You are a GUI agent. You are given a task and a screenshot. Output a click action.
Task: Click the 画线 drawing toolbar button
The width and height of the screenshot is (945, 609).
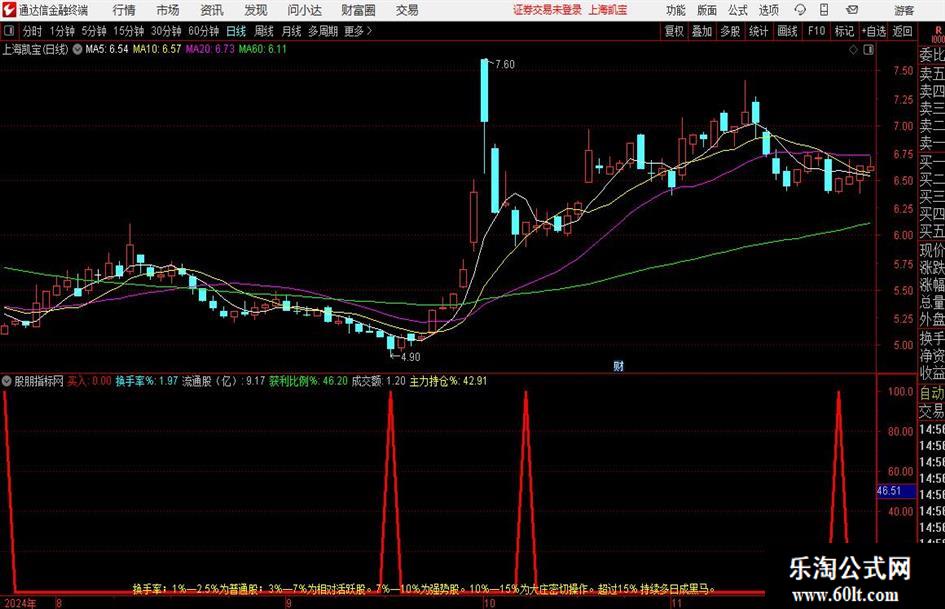tap(787, 31)
